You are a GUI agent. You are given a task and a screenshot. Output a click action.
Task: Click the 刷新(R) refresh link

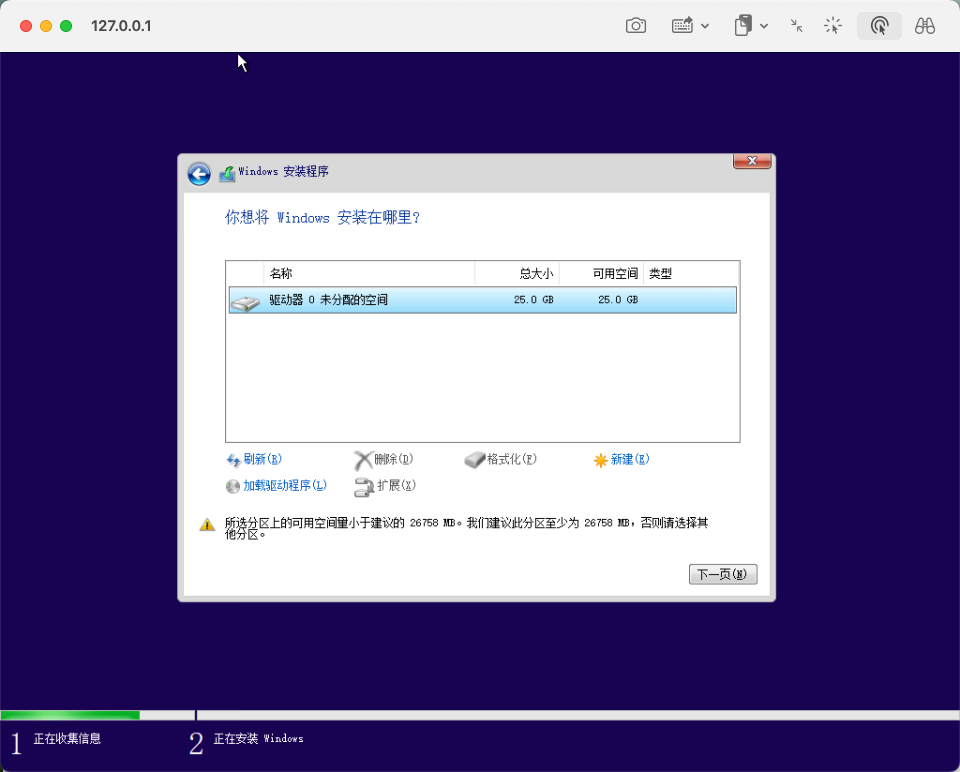click(x=254, y=460)
